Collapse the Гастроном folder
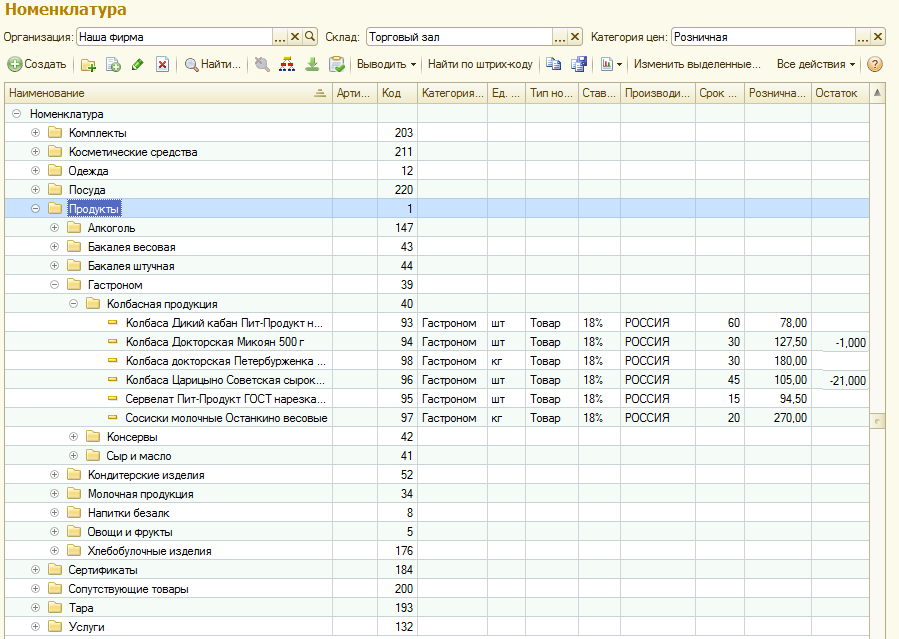This screenshot has height=639, width=899. [54, 284]
